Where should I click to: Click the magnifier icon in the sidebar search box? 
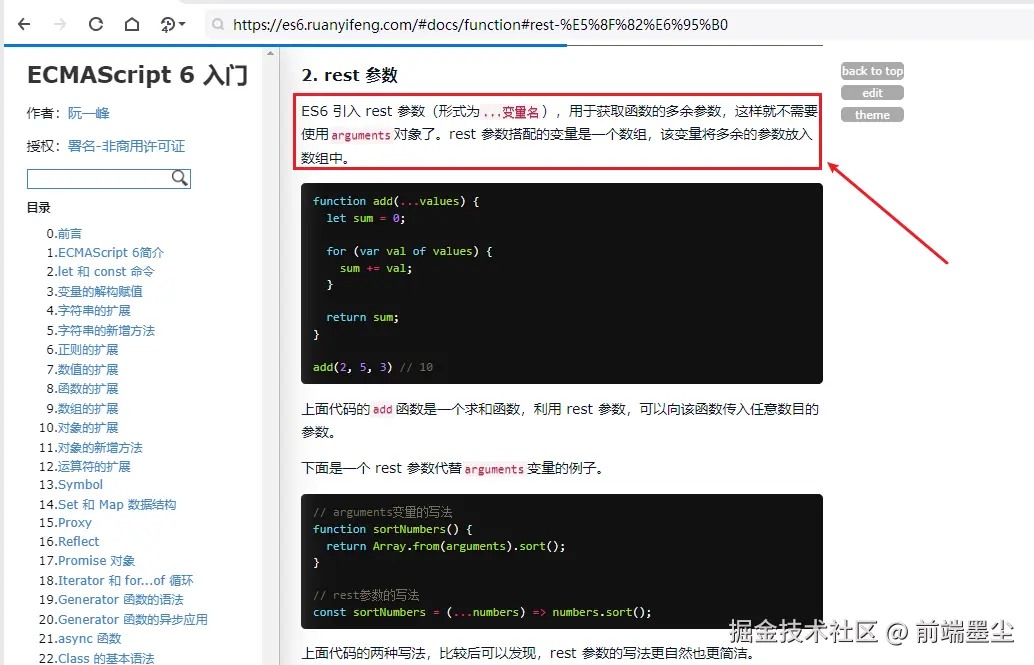180,177
